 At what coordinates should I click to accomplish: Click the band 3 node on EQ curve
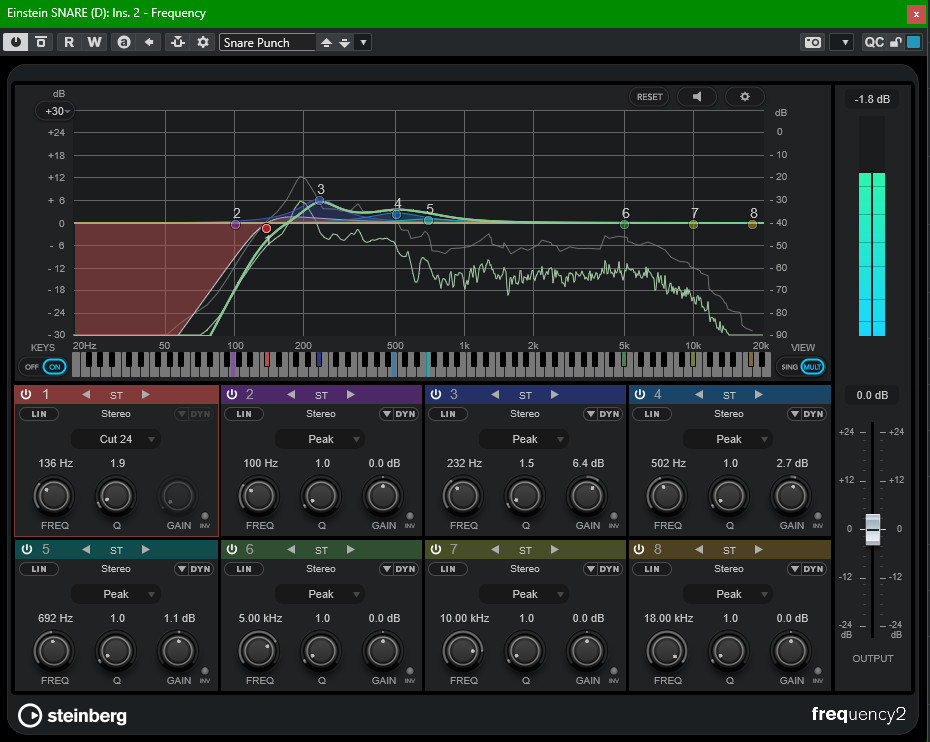319,201
